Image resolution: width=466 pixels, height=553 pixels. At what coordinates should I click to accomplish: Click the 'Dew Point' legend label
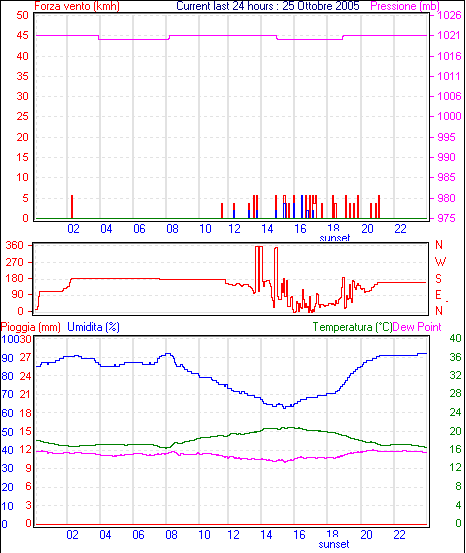coord(417,327)
